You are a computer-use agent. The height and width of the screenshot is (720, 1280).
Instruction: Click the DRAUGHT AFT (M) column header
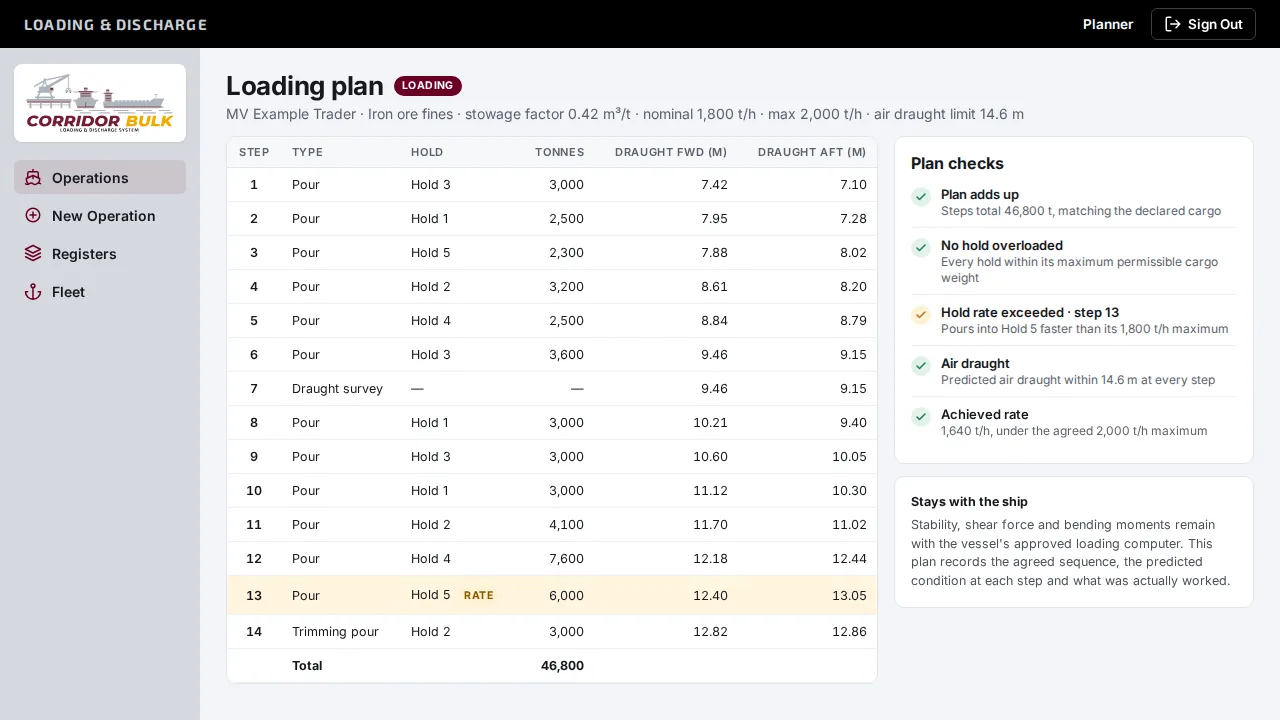[812, 152]
